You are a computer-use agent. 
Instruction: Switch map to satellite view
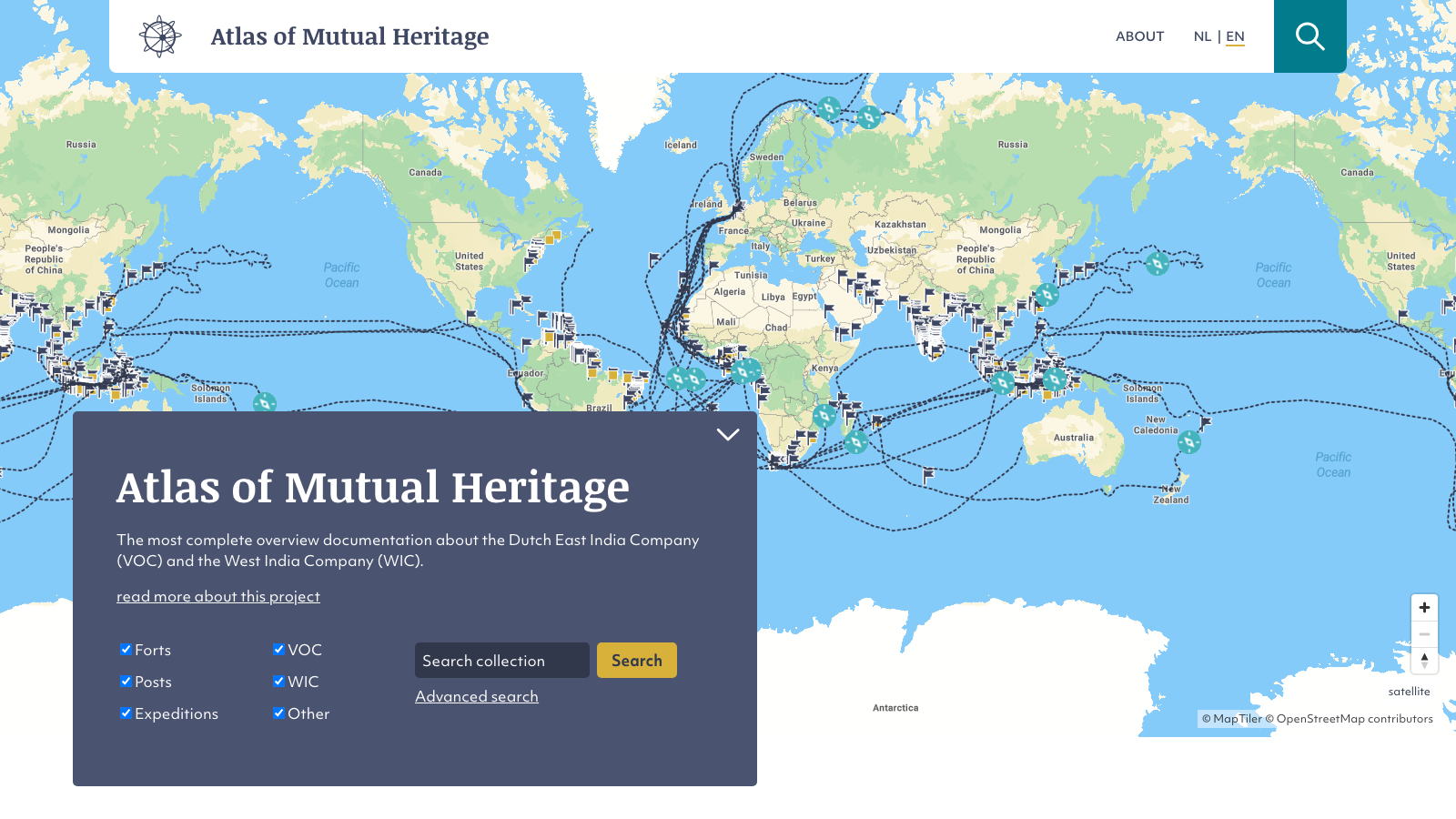1410,691
